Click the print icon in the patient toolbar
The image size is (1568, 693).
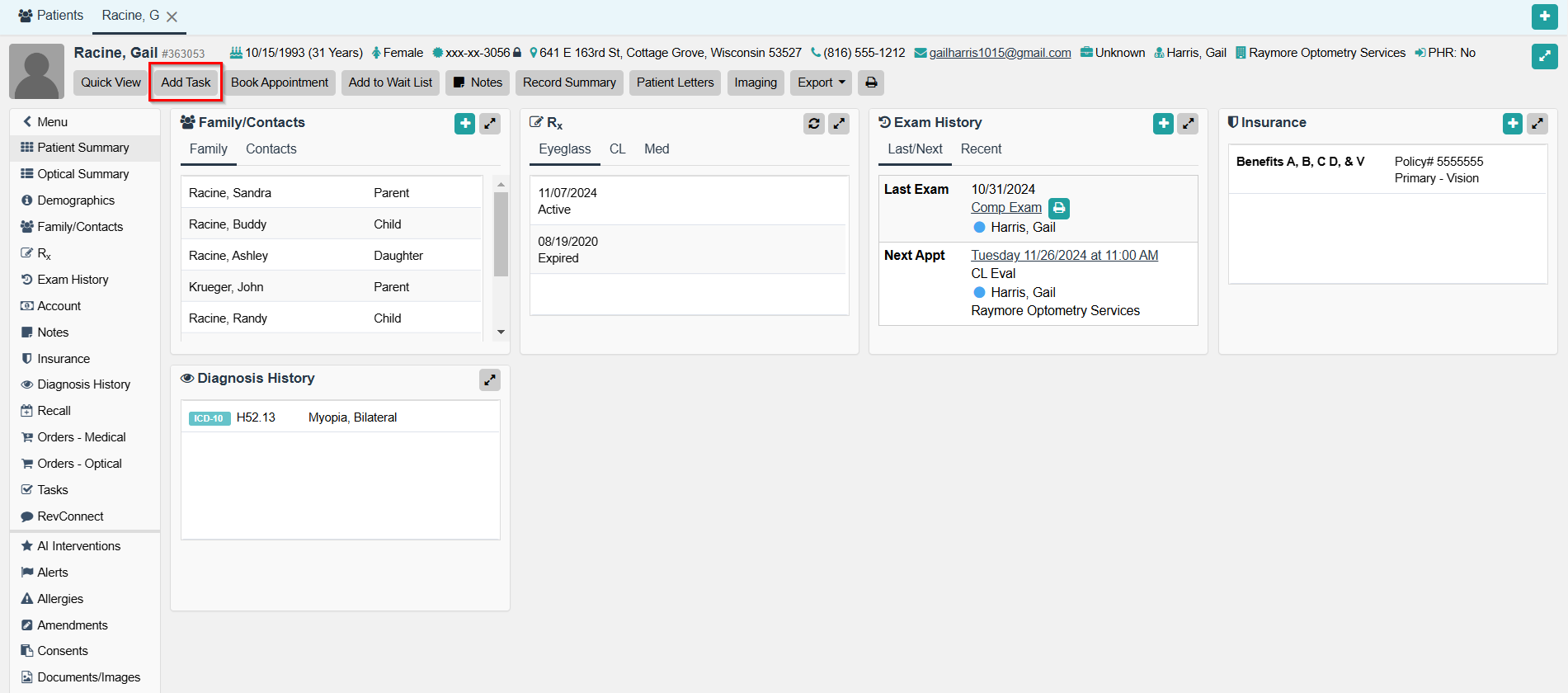tap(871, 82)
